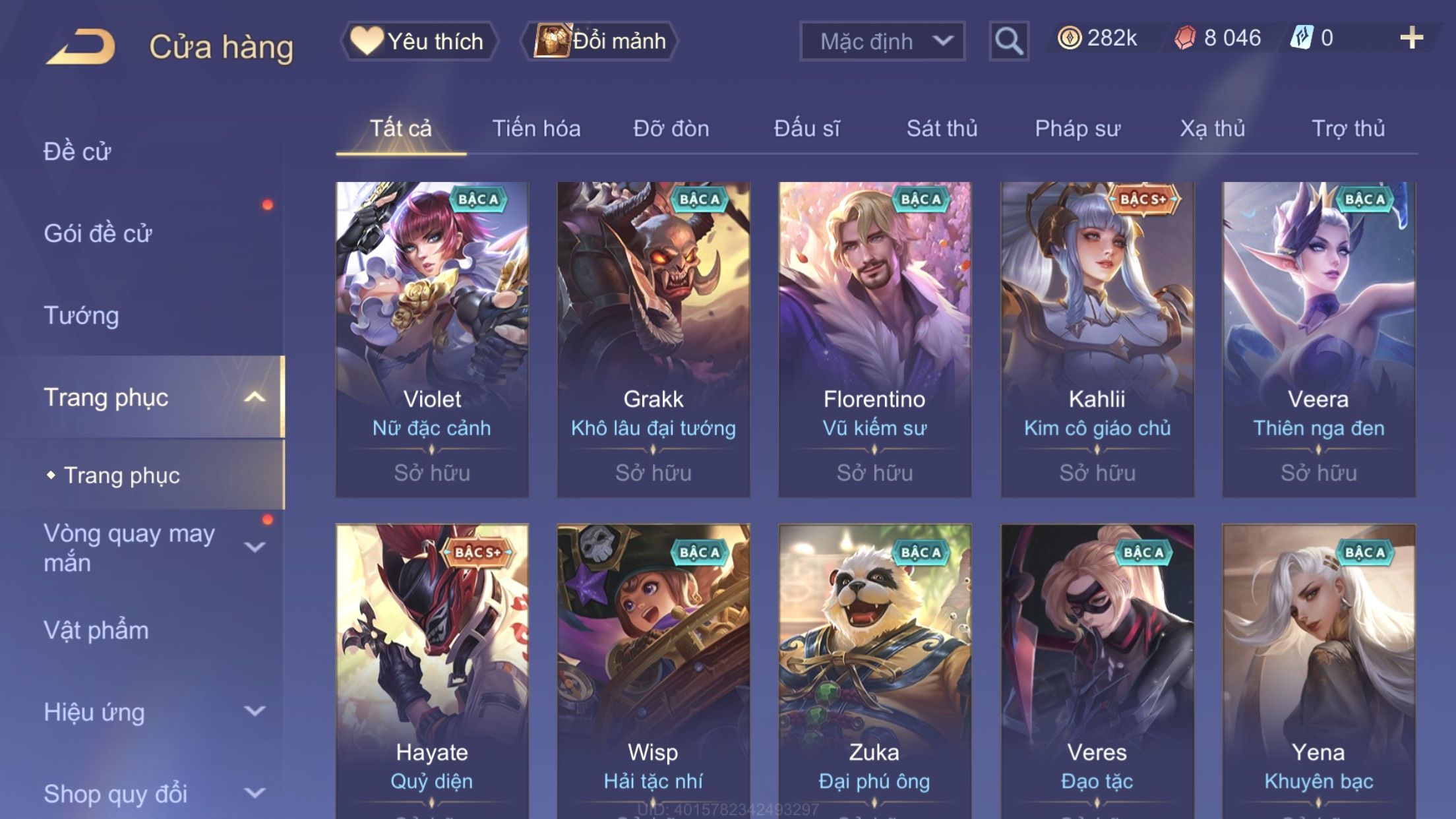Viewport: 1456px width, 819px height.
Task: Select the Kahlii Kim cô giáo chủ skin
Action: point(1097,339)
